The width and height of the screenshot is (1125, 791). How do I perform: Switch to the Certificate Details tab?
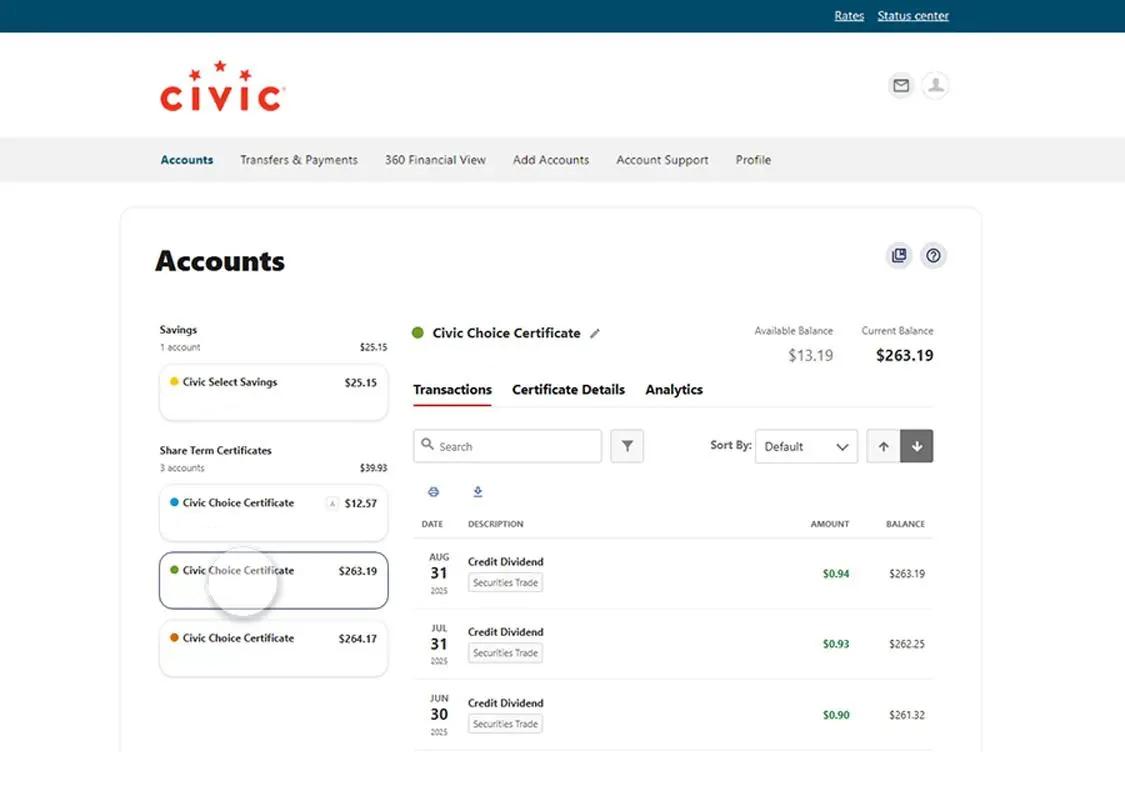pos(568,390)
